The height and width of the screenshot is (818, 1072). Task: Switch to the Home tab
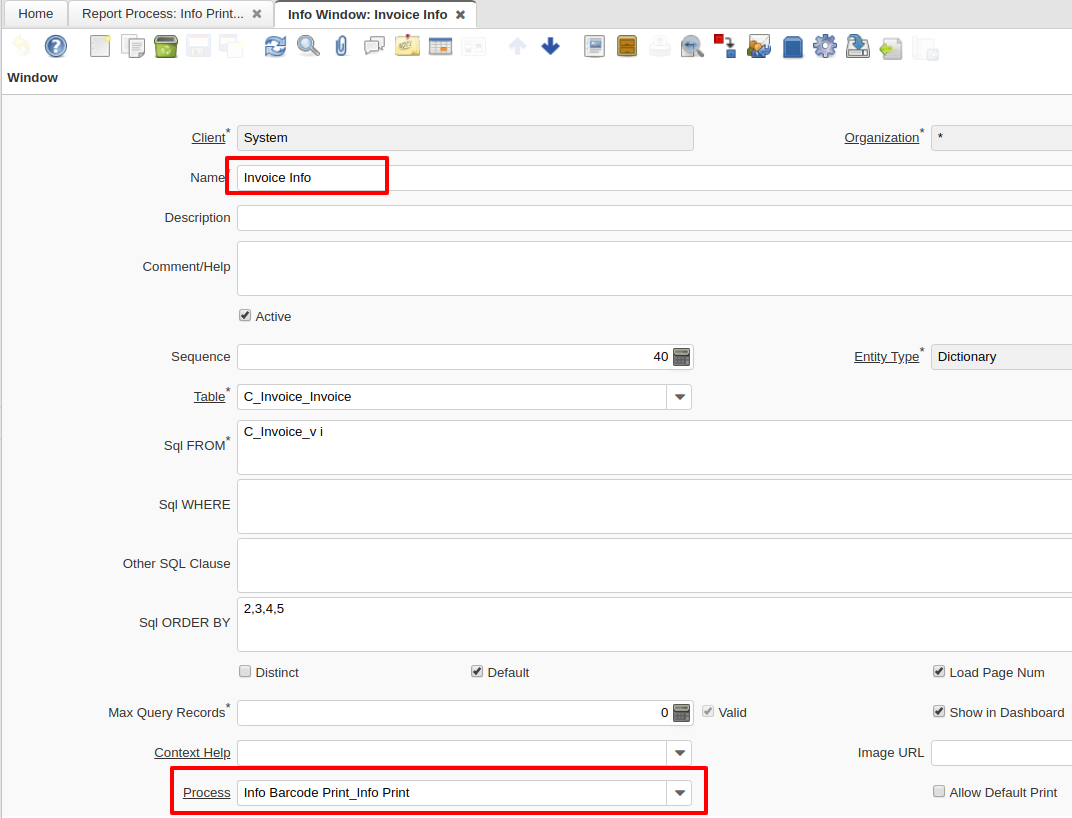pos(35,14)
